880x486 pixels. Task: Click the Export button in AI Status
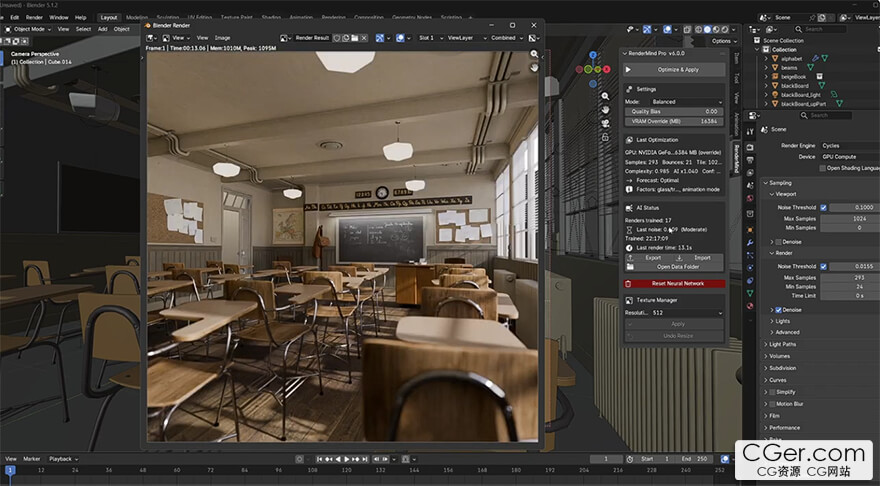pos(649,258)
